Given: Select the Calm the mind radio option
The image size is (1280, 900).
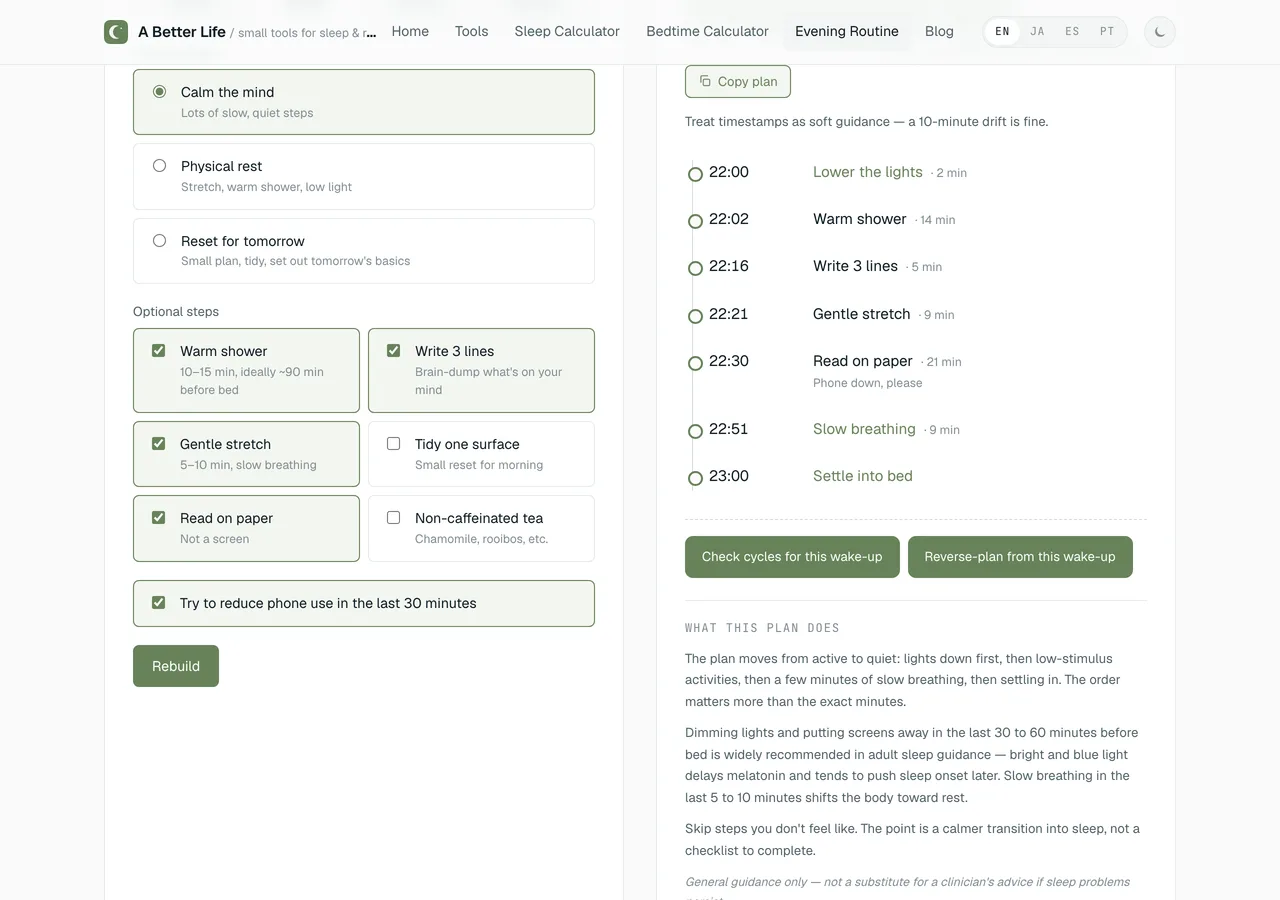Looking at the screenshot, I should [x=159, y=91].
